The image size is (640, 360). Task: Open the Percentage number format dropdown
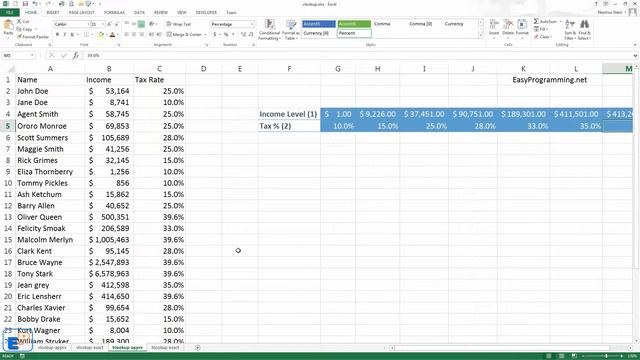pyautogui.click(x=252, y=24)
